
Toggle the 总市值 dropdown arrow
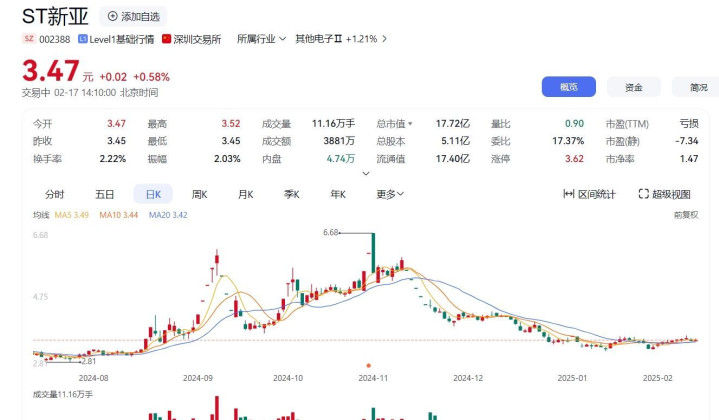(410, 124)
